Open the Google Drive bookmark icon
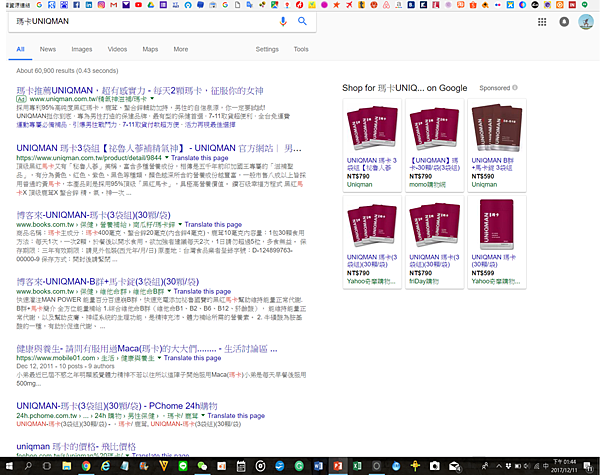 pyautogui.click(x=151, y=5)
